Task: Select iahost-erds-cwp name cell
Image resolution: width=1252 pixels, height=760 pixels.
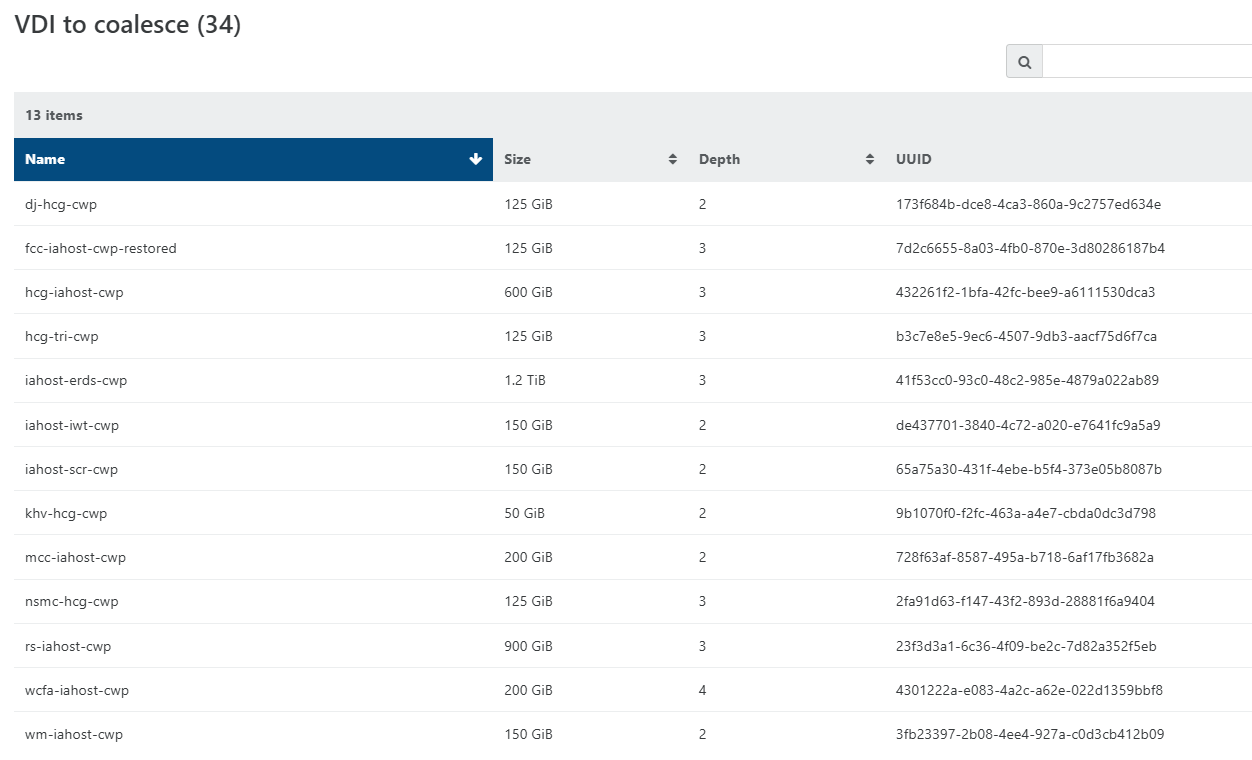Action: tap(76, 380)
